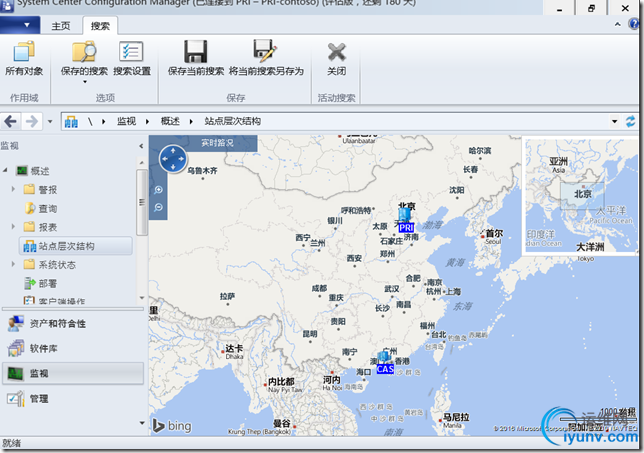Click 站点层次结构 in the breadcrumb
The width and height of the screenshot is (644, 453).
(x=232, y=121)
